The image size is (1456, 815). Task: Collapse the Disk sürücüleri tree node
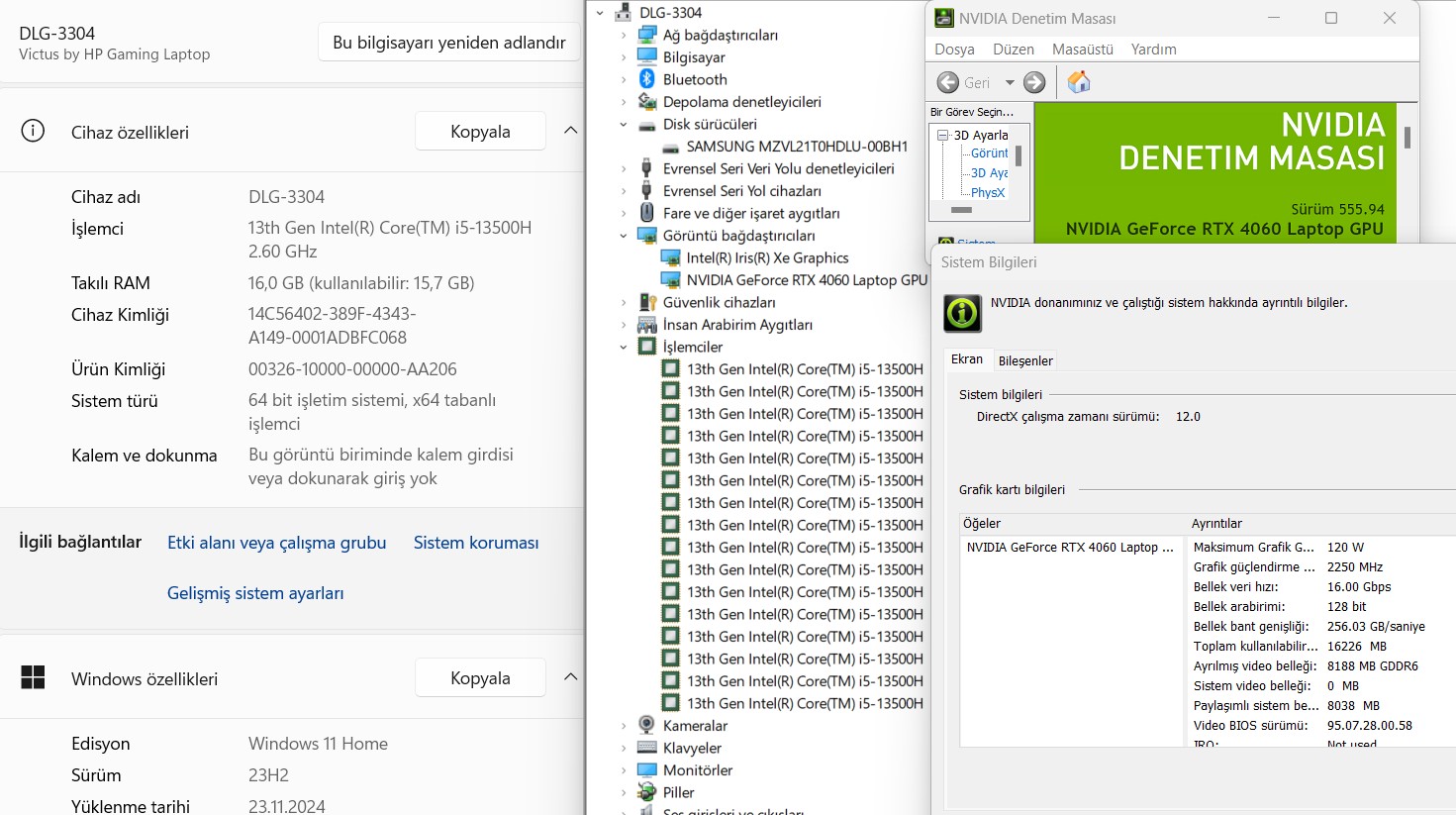[x=624, y=125]
